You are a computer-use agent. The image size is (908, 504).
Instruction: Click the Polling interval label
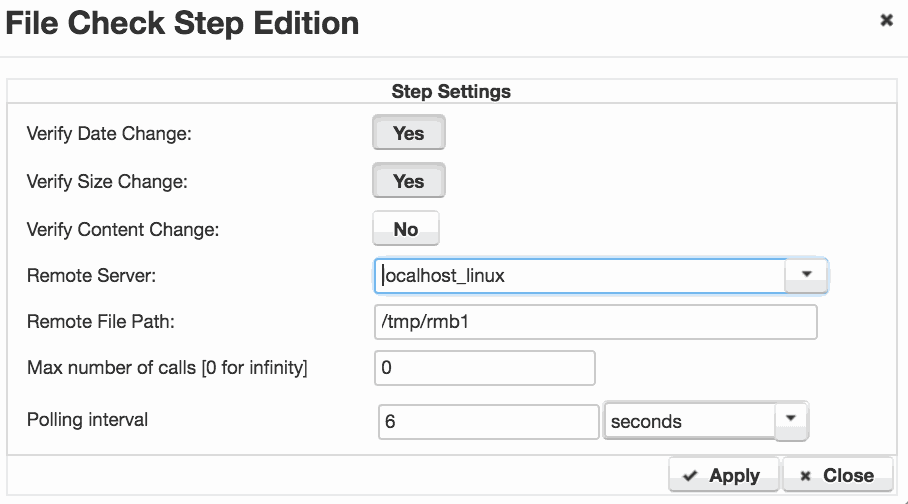pyautogui.click(x=87, y=419)
